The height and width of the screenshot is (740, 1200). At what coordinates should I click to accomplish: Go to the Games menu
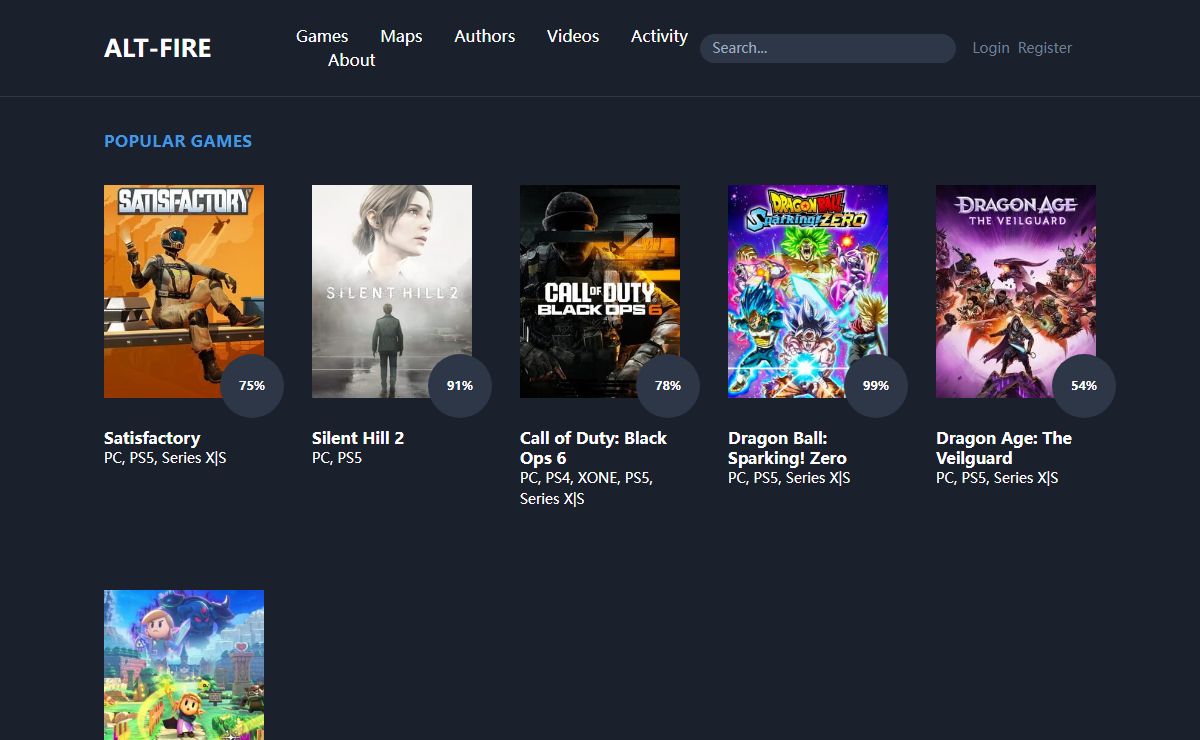pos(322,36)
